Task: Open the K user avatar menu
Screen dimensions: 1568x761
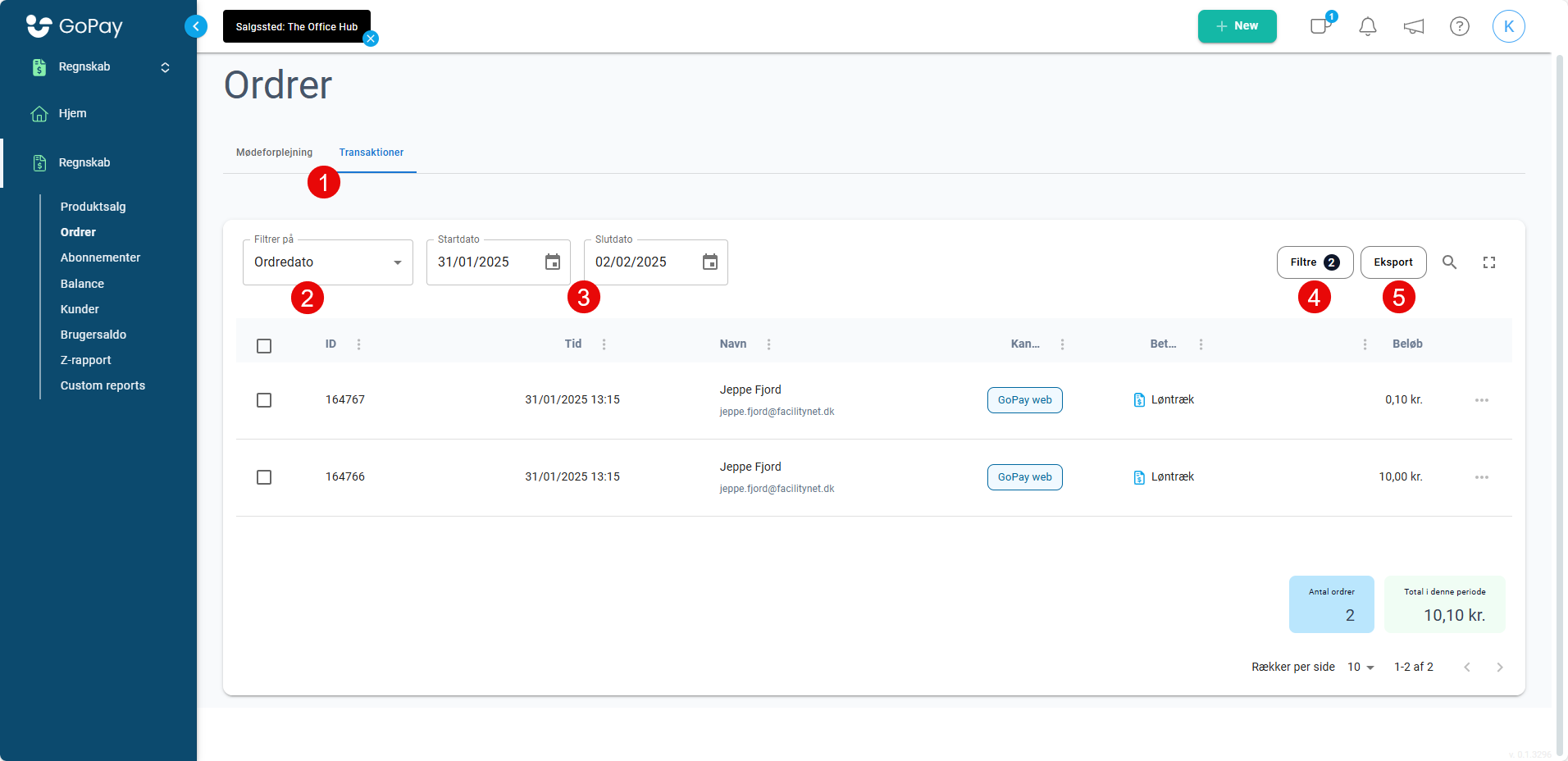Action: pos(1509,26)
